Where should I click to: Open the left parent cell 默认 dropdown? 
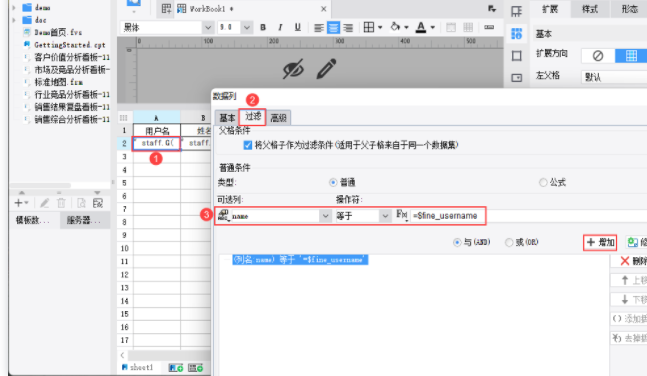coord(614,77)
